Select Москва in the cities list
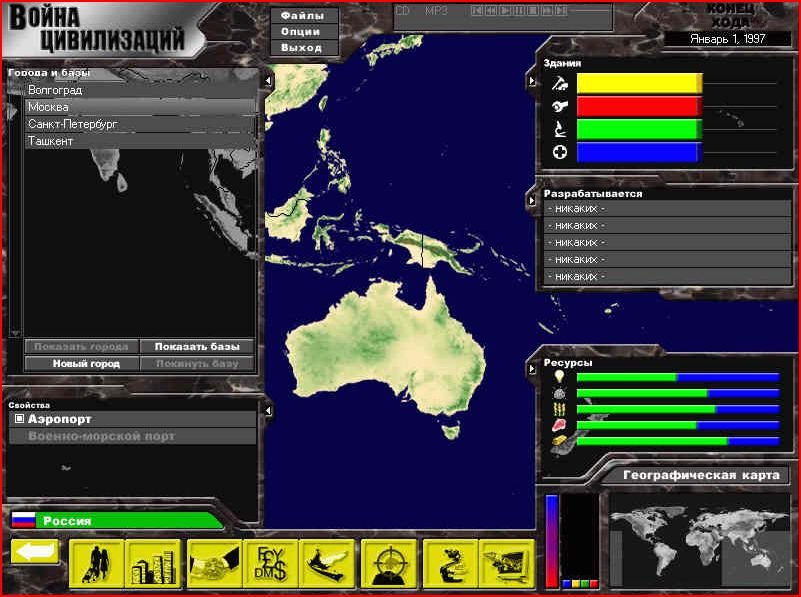Image resolution: width=801 pixels, height=597 pixels. (140, 107)
